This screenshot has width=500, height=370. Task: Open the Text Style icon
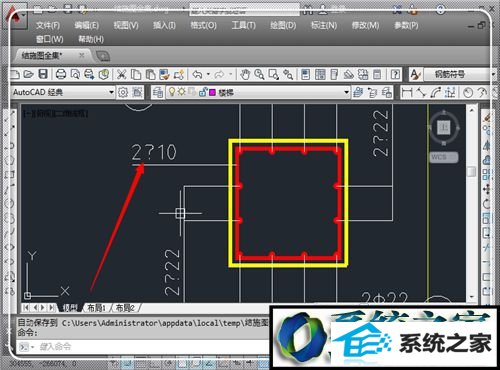pos(415,74)
